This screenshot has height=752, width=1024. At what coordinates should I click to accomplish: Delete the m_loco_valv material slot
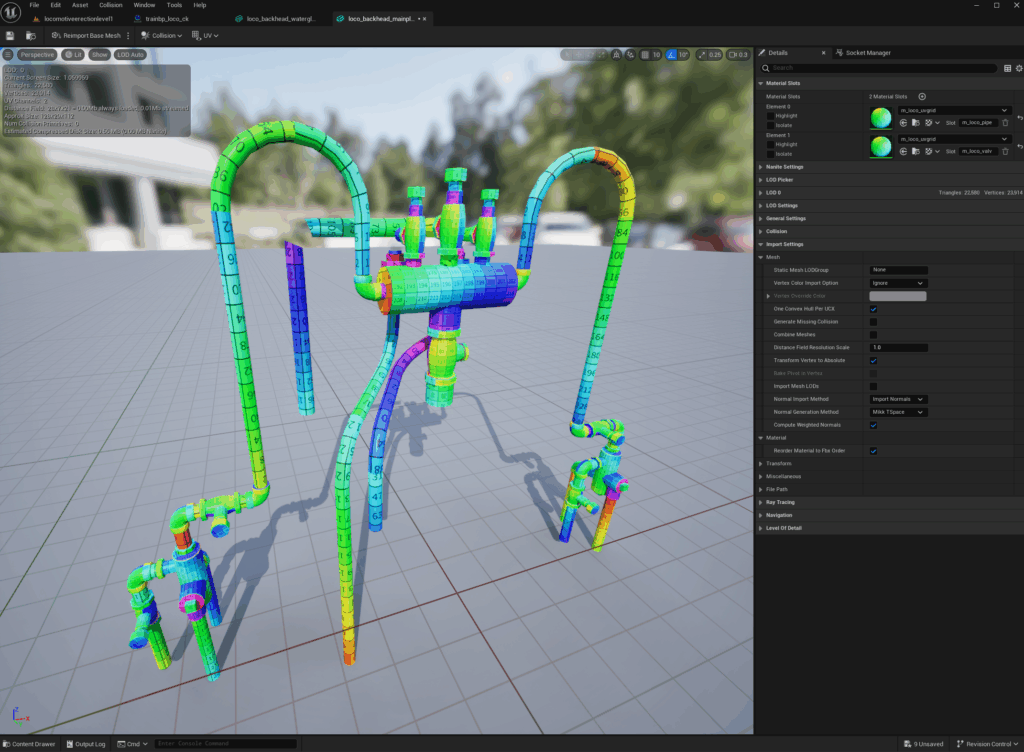tap(1006, 151)
